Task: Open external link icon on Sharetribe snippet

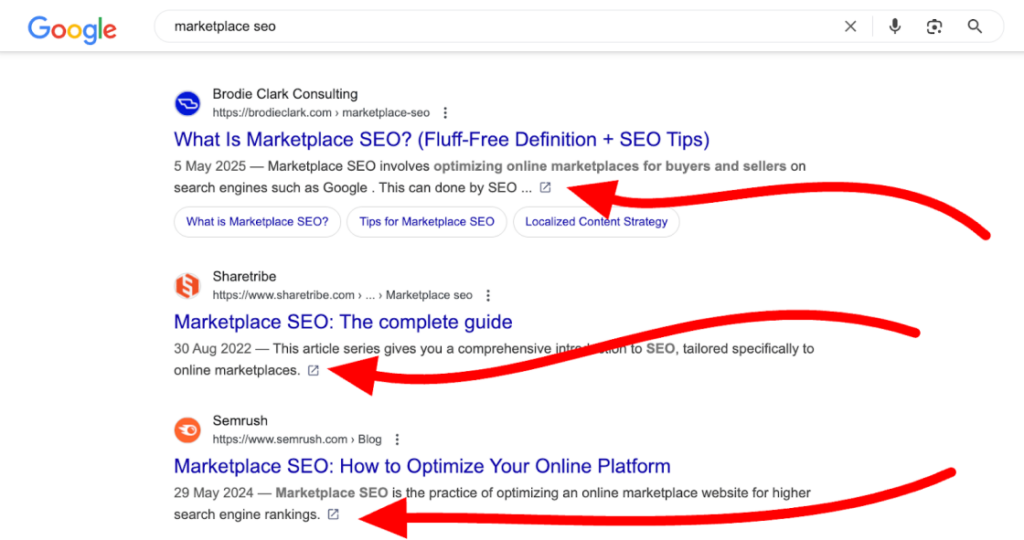Action: click(x=313, y=370)
